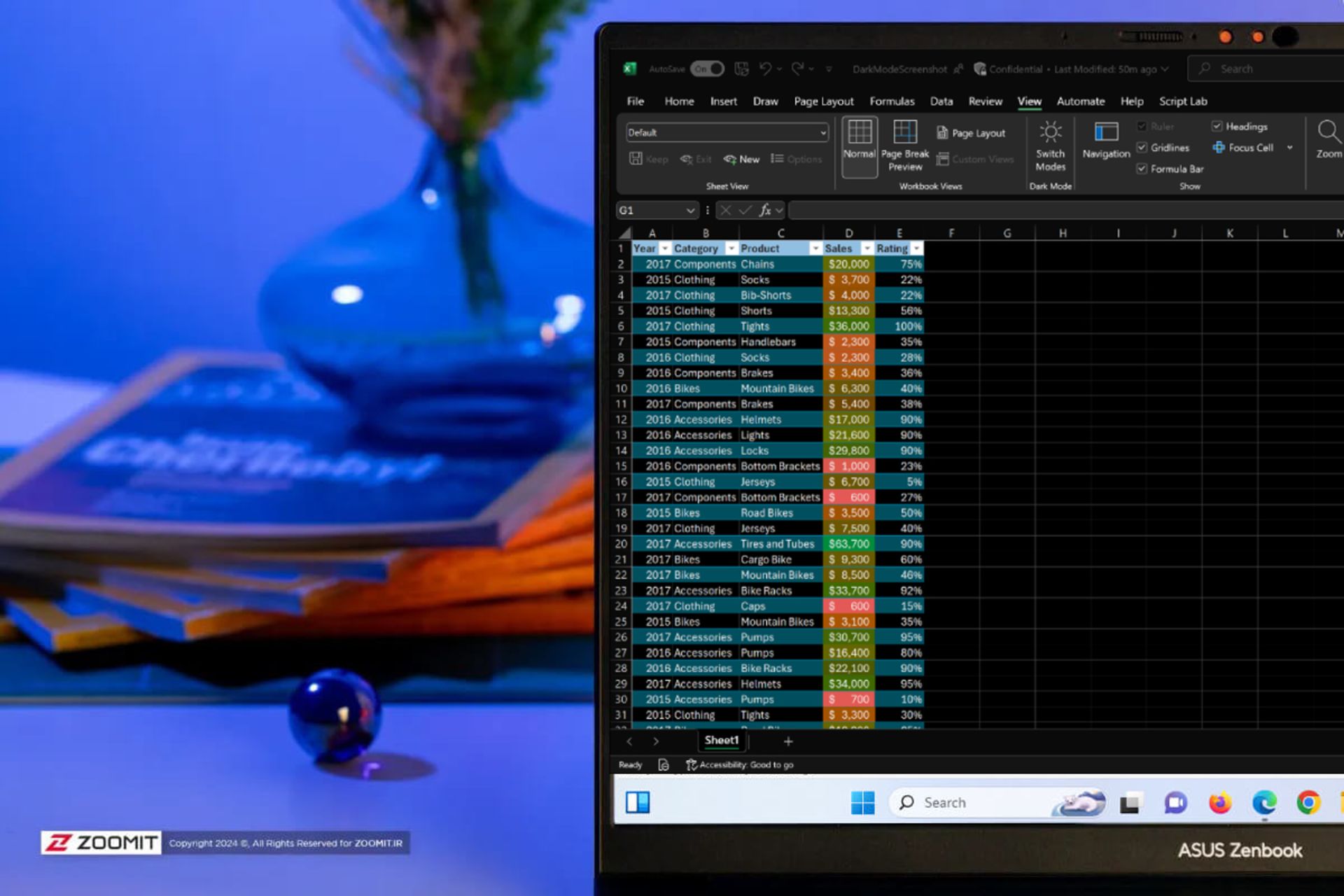Open the Navigation pane icon
Viewport: 1344px width, 896px height.
[x=1106, y=132]
